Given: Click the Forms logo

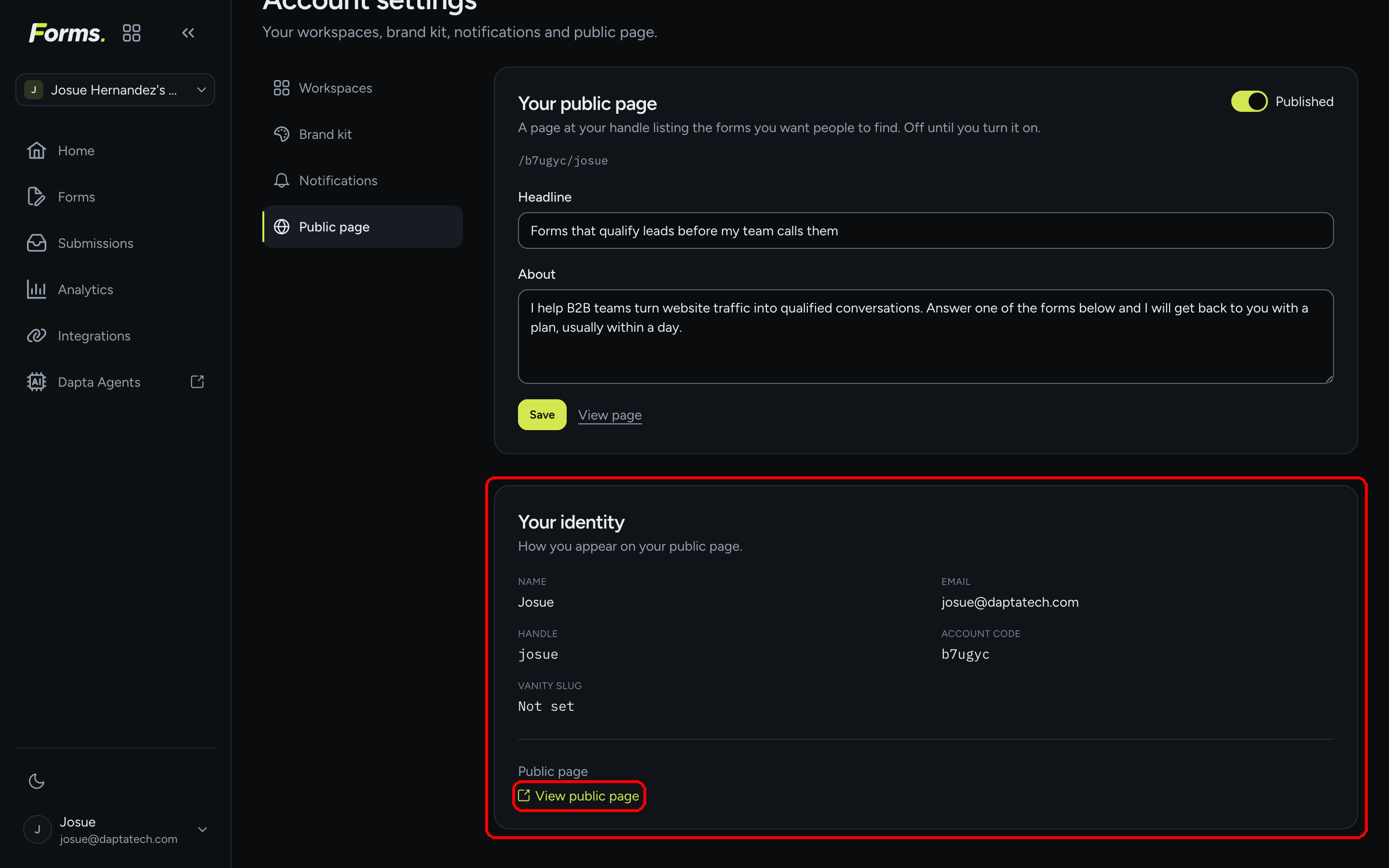Looking at the screenshot, I should point(67,33).
